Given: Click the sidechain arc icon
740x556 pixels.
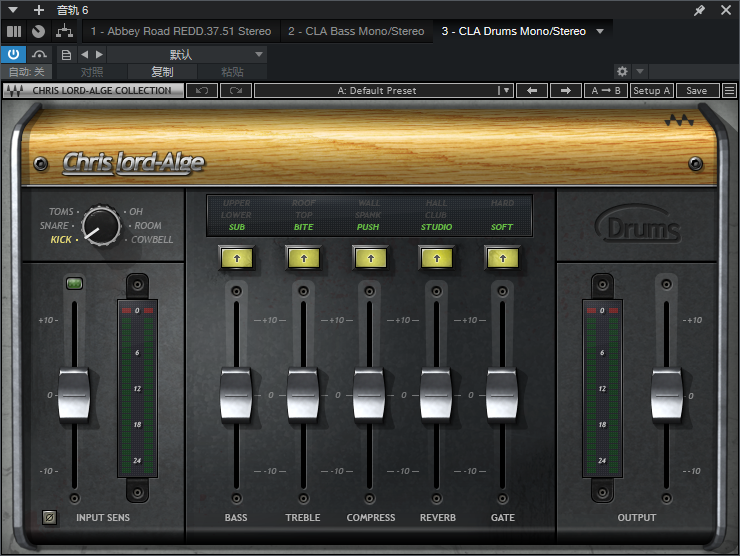Looking at the screenshot, I should [40, 54].
